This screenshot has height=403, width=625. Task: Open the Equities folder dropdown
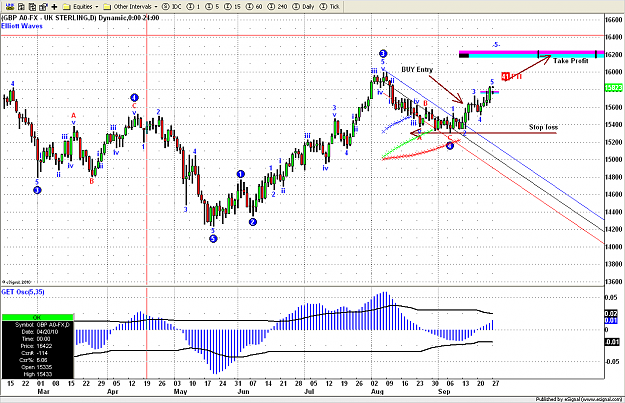pyautogui.click(x=81, y=6)
